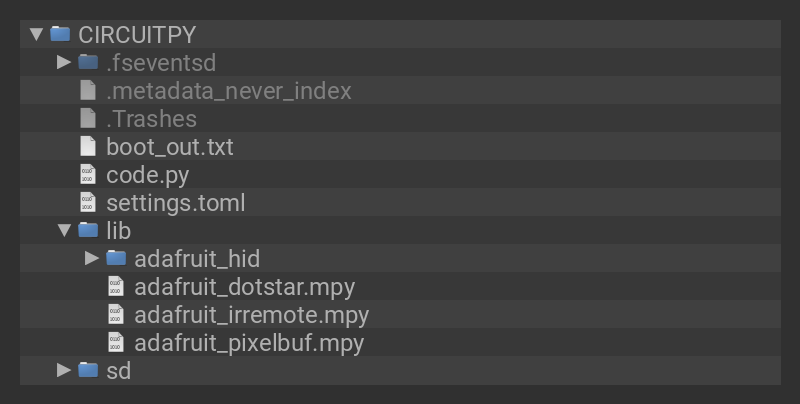Expand the adafruit_hid folder
This screenshot has width=800, height=404.
(92, 258)
